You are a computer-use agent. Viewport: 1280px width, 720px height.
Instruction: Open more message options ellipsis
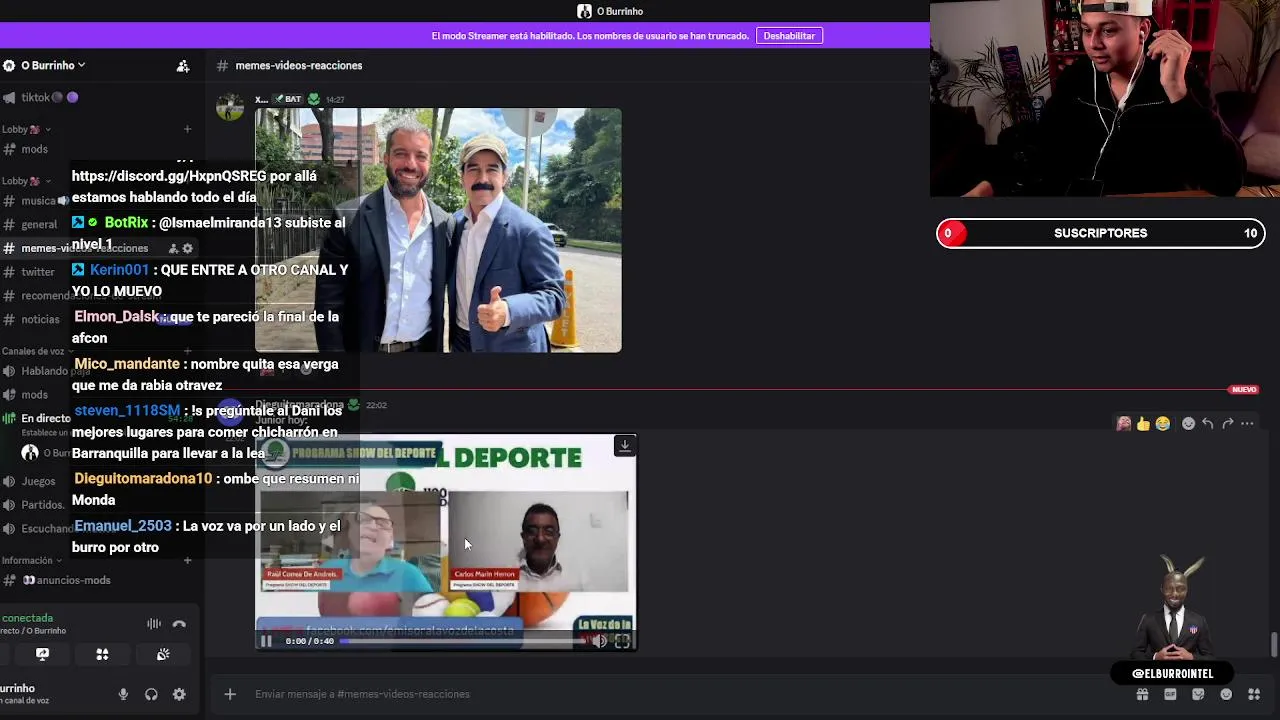pos(1247,424)
